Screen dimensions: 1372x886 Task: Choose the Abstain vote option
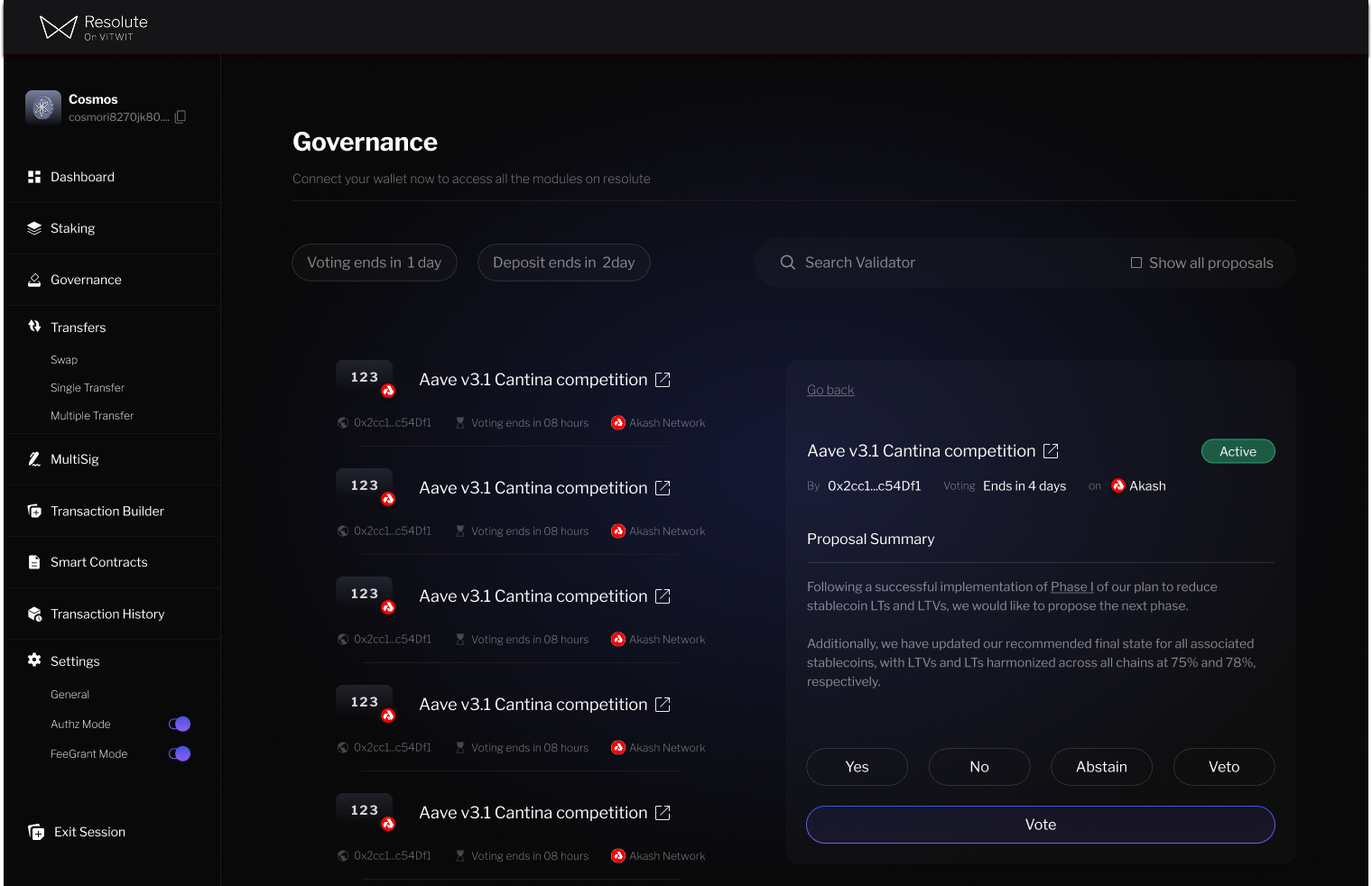coord(1102,767)
